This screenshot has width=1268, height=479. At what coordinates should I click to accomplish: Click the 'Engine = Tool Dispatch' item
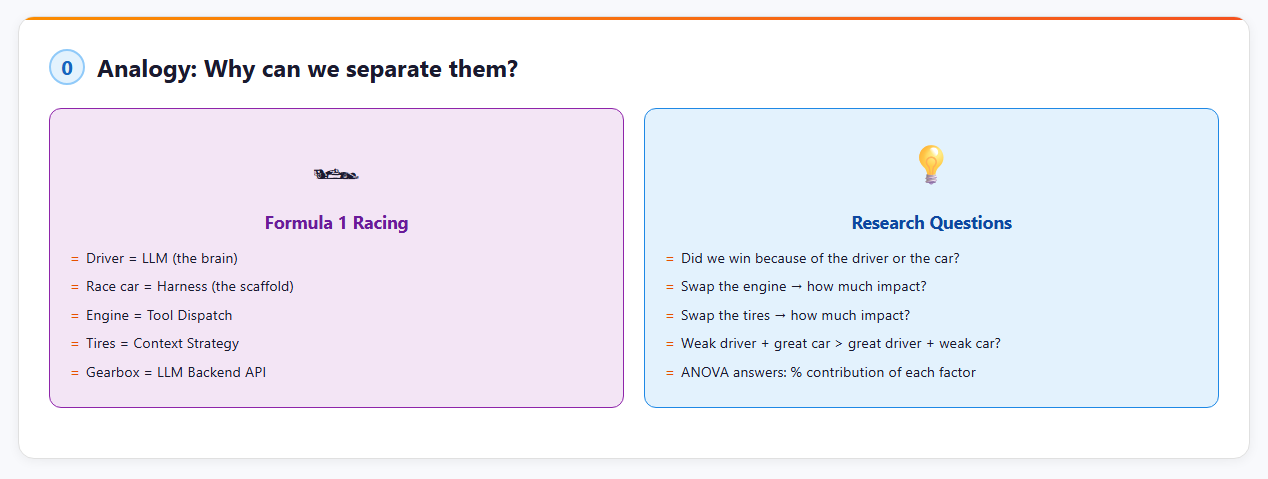tap(158, 315)
